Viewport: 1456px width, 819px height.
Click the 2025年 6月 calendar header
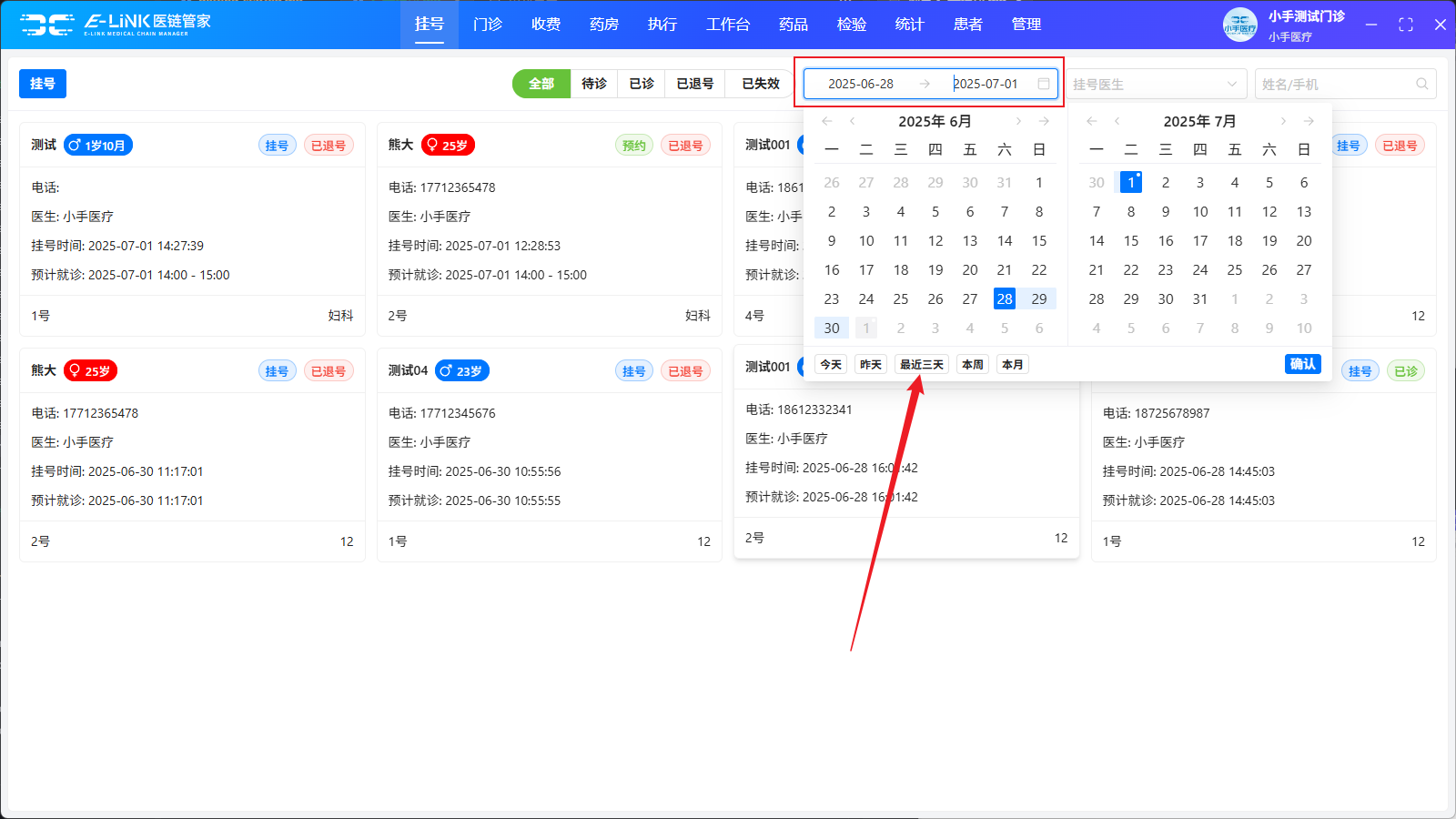(x=935, y=121)
